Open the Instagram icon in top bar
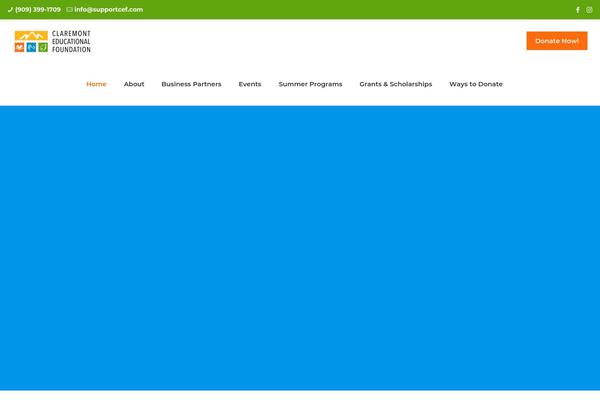 coord(589,10)
